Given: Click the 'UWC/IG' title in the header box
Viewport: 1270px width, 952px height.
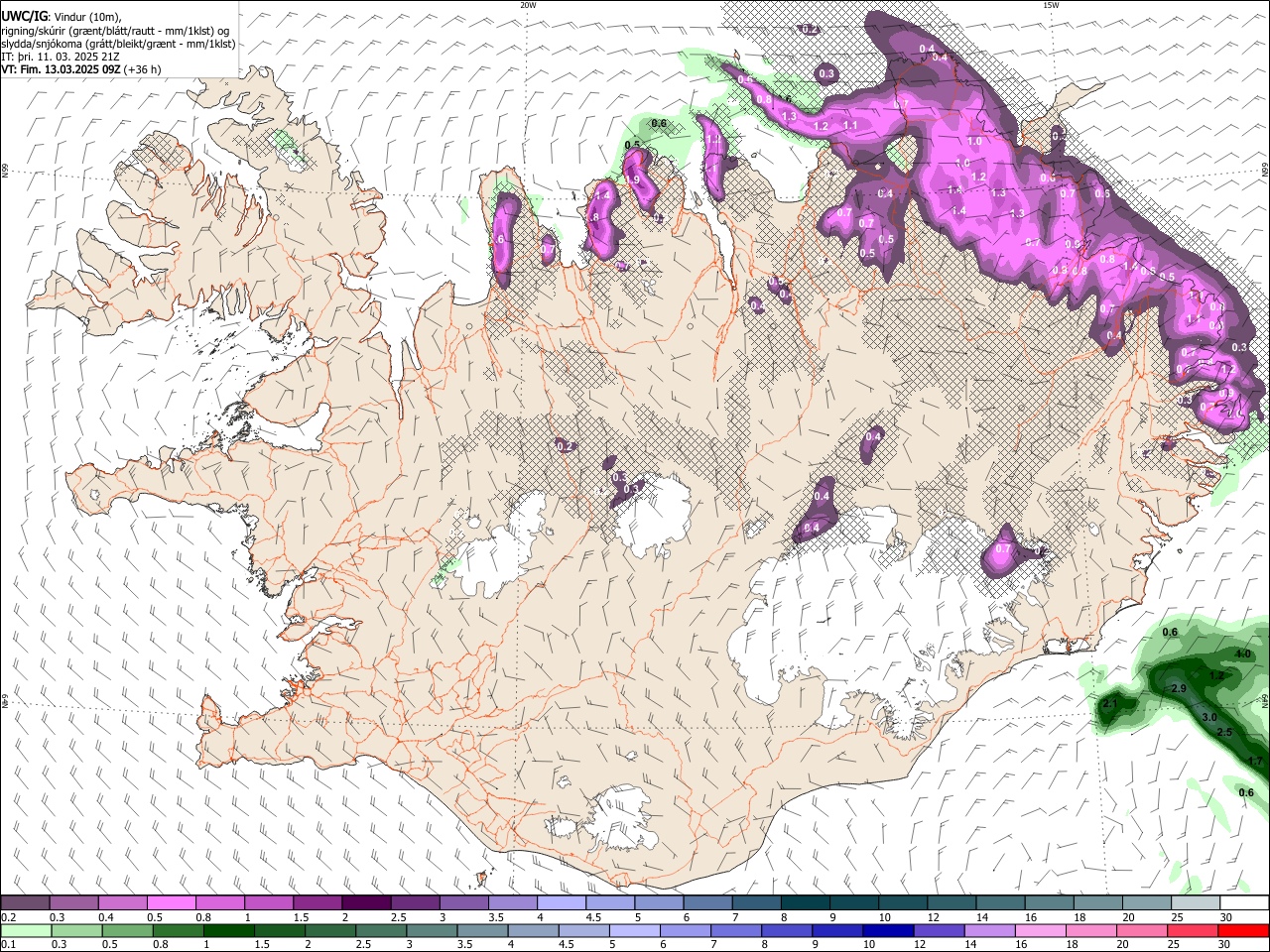Looking at the screenshot, I should point(25,17).
